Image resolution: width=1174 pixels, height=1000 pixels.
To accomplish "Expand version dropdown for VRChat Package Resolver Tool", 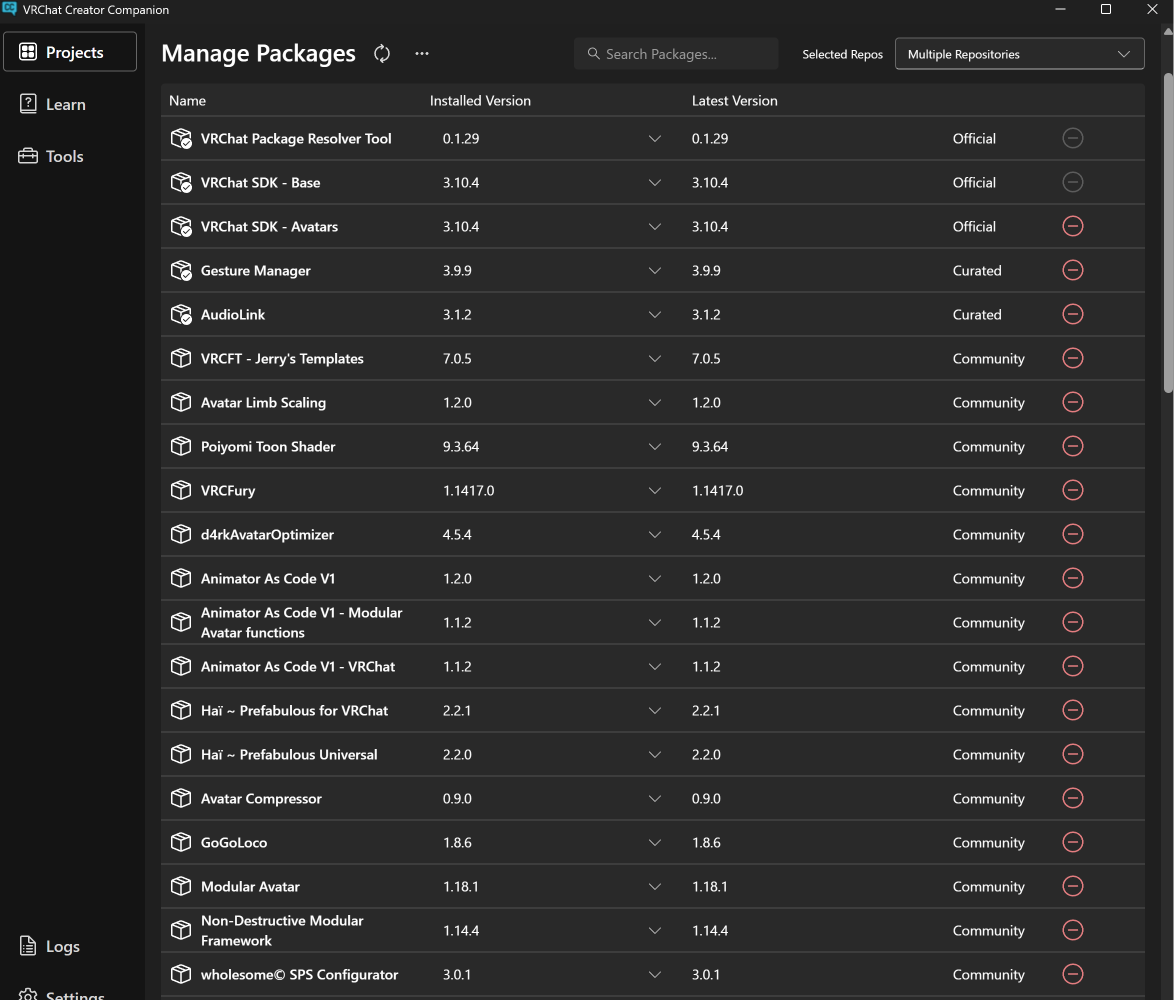I will coord(655,138).
